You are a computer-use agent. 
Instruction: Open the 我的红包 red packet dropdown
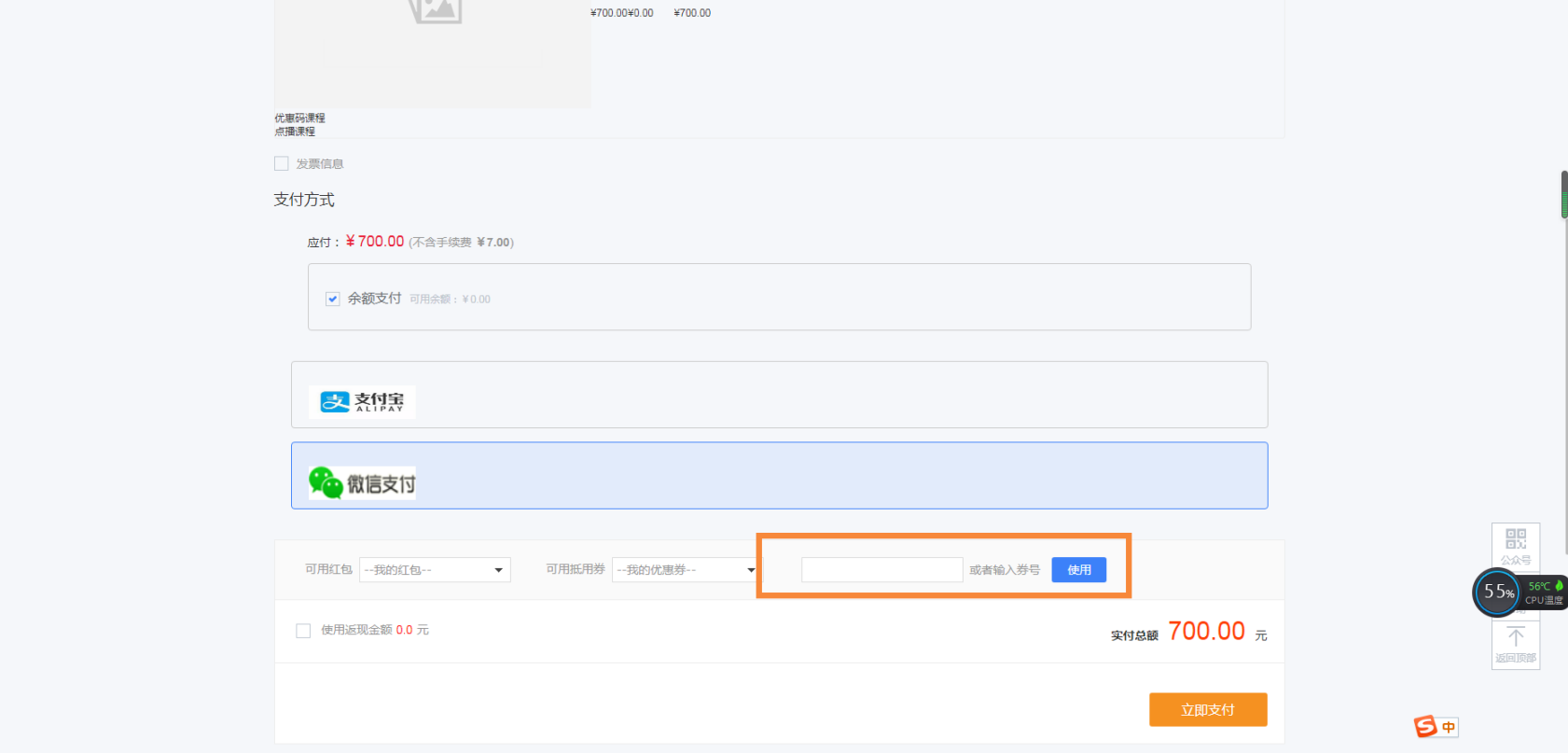435,570
